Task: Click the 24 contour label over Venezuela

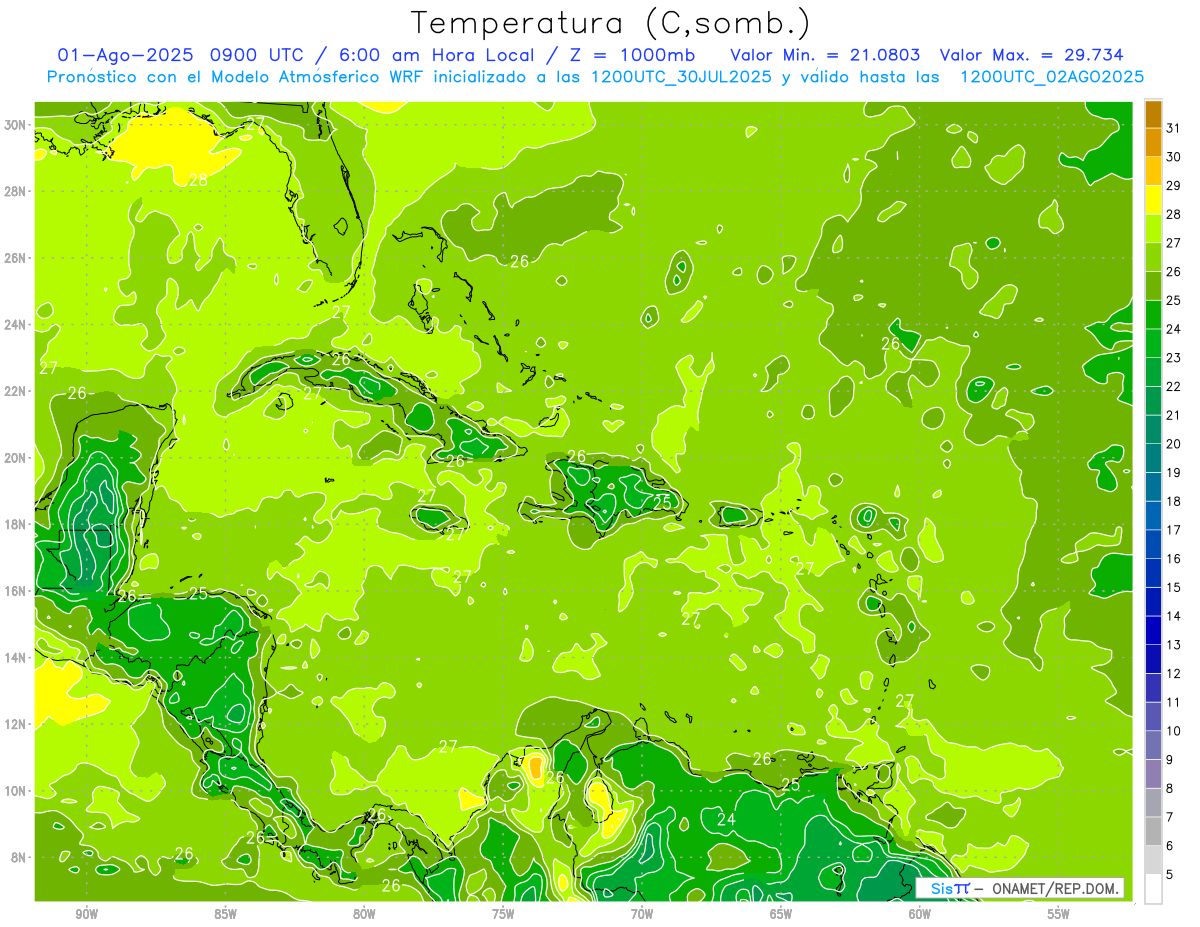Action: (727, 820)
